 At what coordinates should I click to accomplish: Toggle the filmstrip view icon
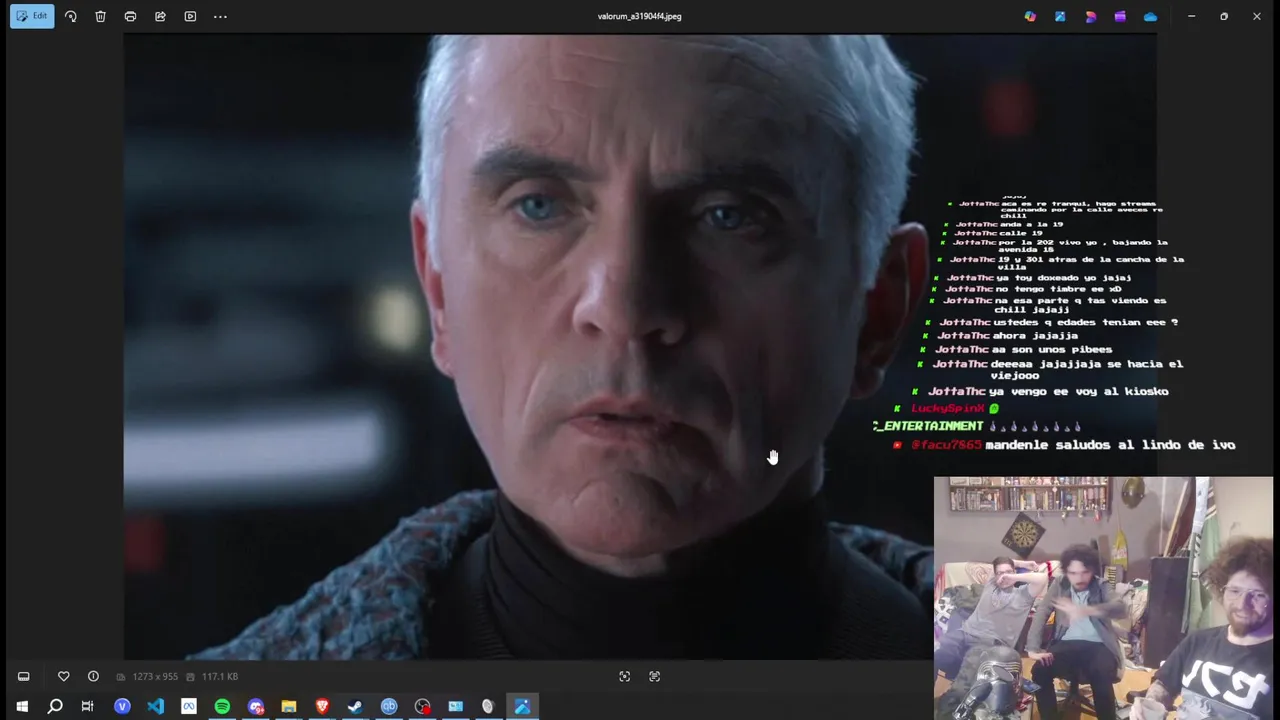pos(24,676)
